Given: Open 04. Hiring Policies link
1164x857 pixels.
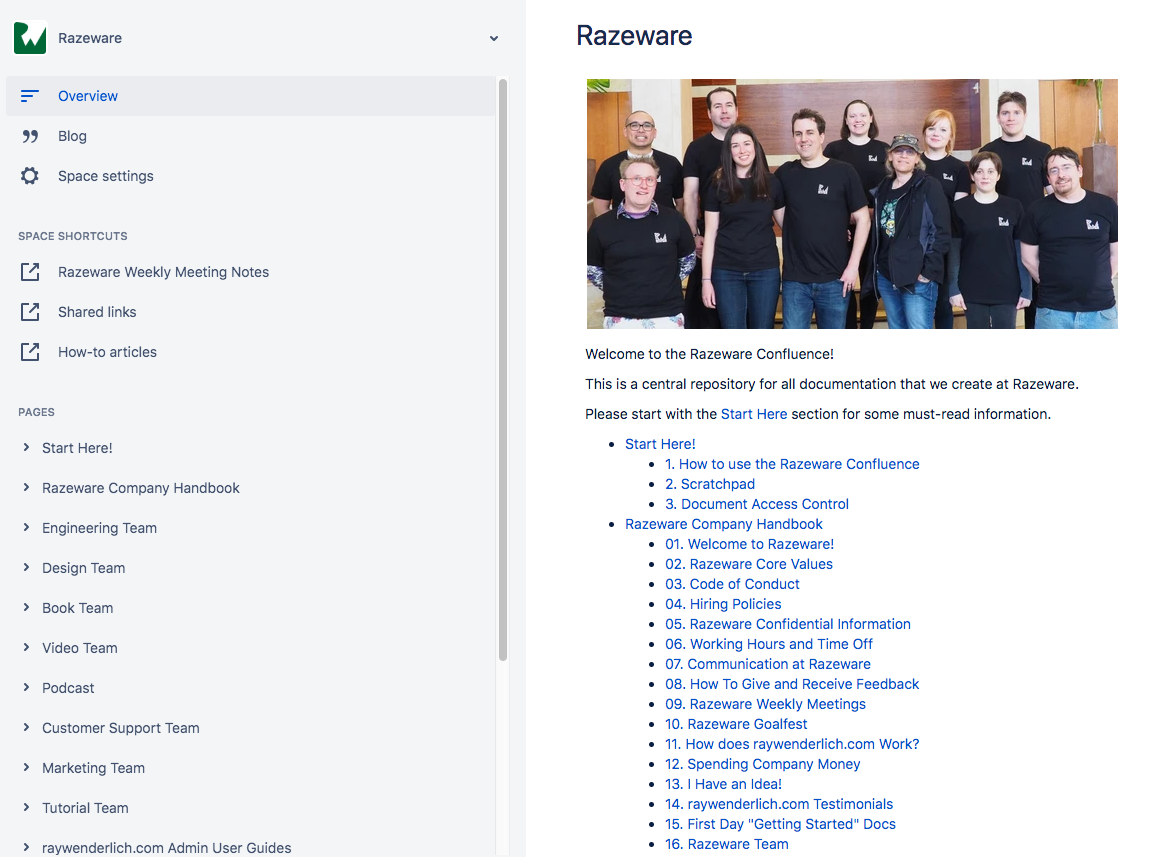Looking at the screenshot, I should 723,604.
